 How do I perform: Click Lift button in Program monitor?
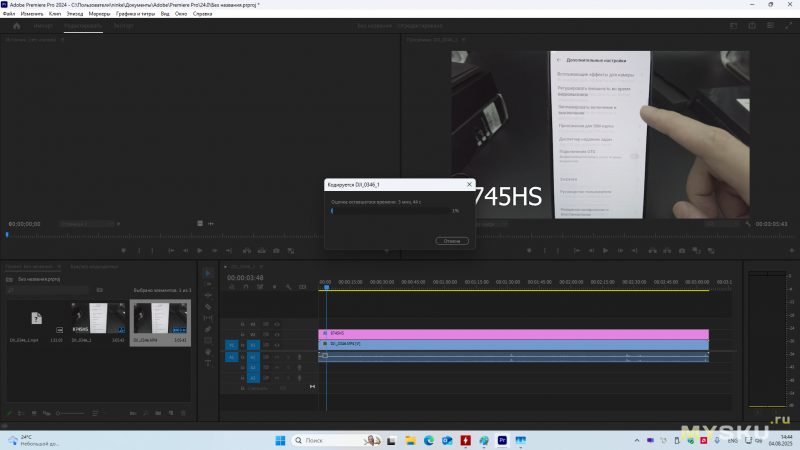653,251
